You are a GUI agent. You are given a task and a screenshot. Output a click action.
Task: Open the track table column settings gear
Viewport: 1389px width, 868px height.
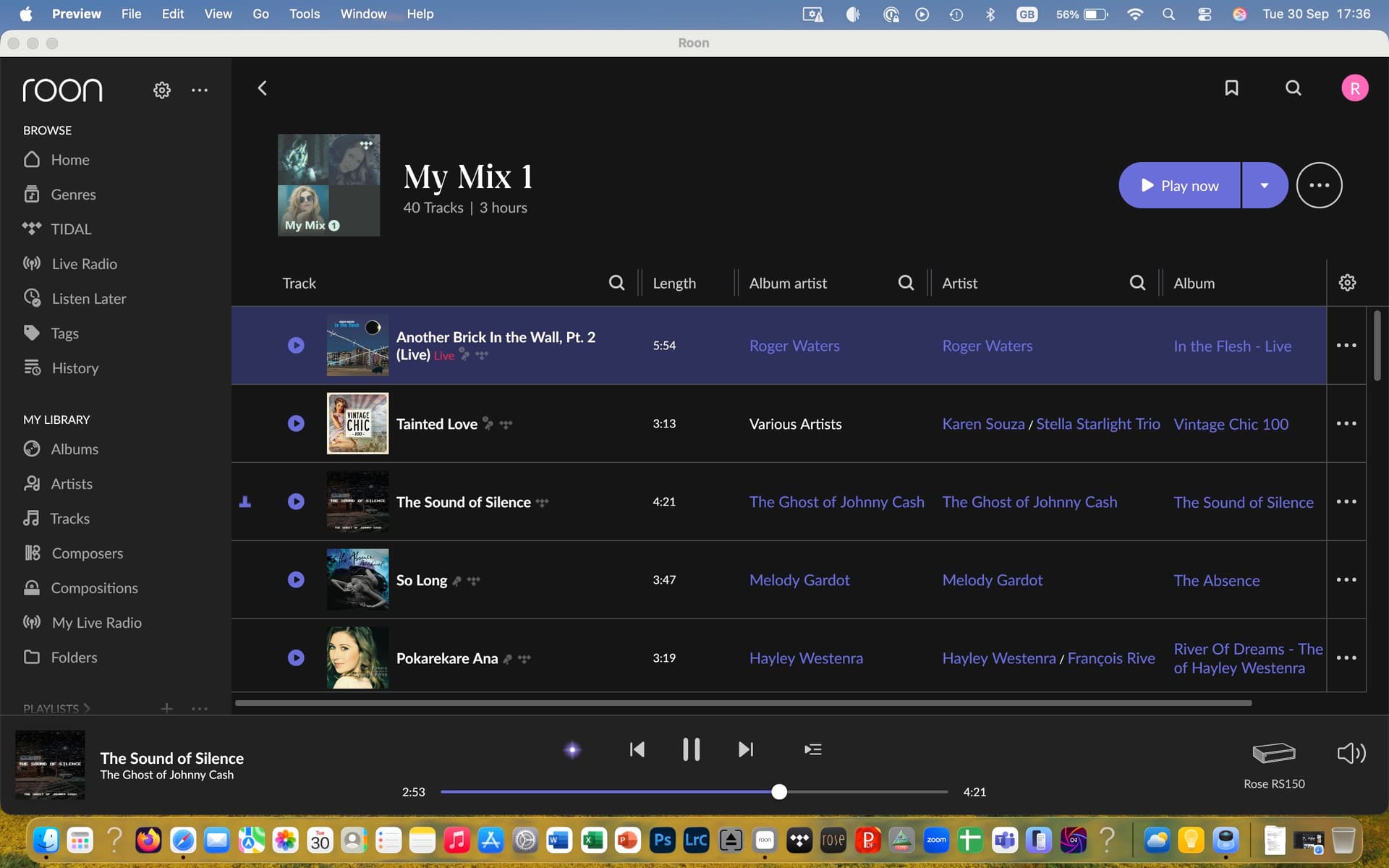tap(1347, 283)
